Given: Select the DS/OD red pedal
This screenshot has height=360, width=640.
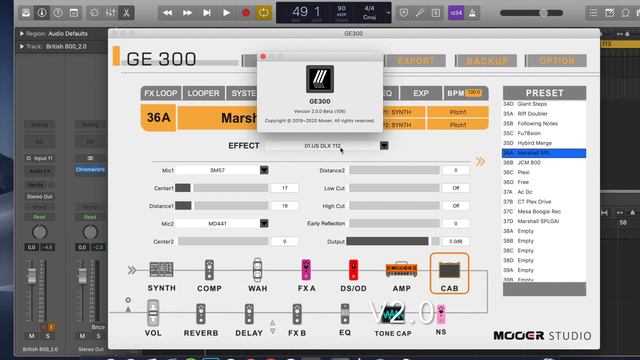Looking at the screenshot, I should pos(353,270).
